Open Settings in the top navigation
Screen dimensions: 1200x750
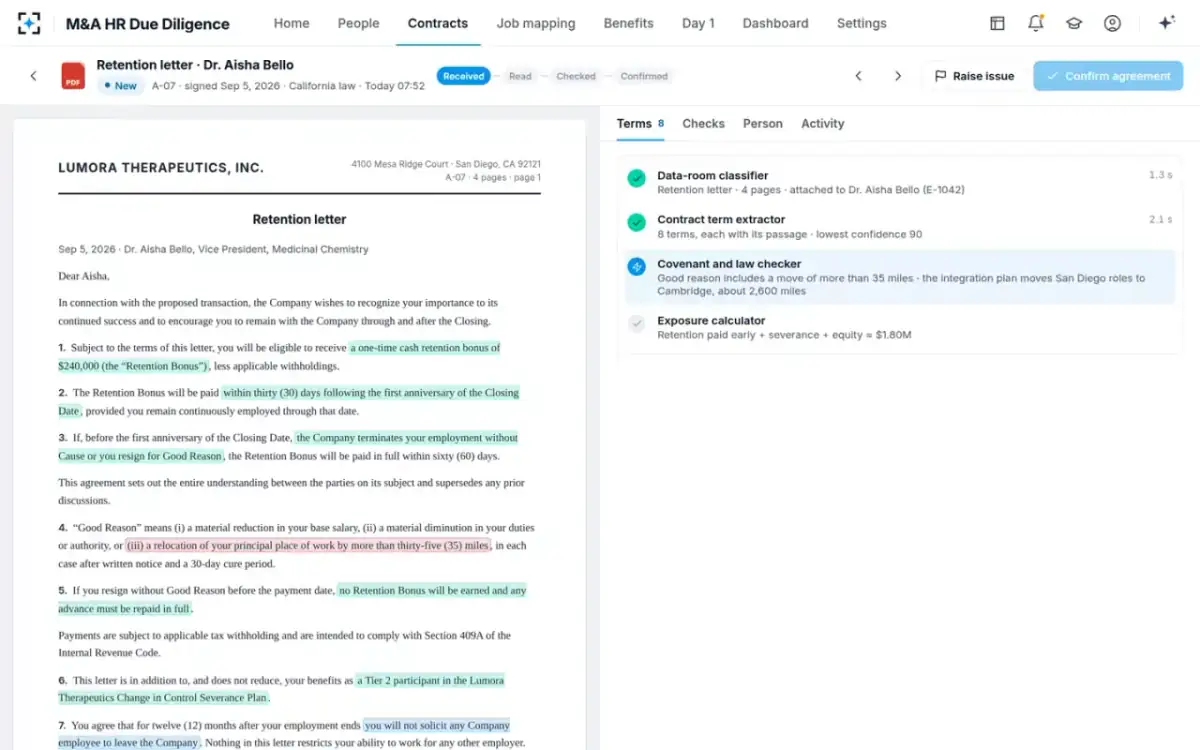861,23
